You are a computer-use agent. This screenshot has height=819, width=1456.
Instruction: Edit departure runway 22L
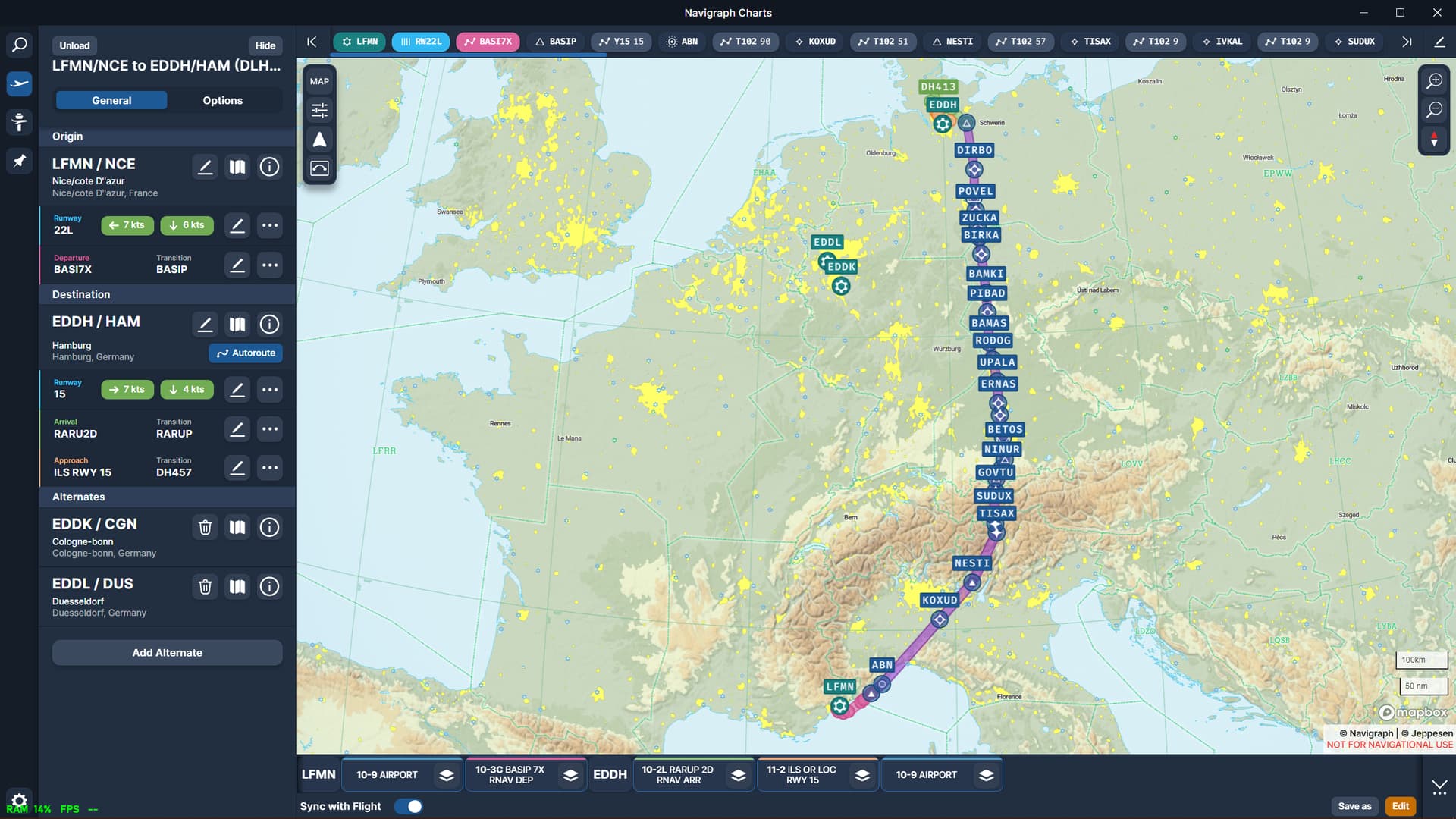[237, 225]
